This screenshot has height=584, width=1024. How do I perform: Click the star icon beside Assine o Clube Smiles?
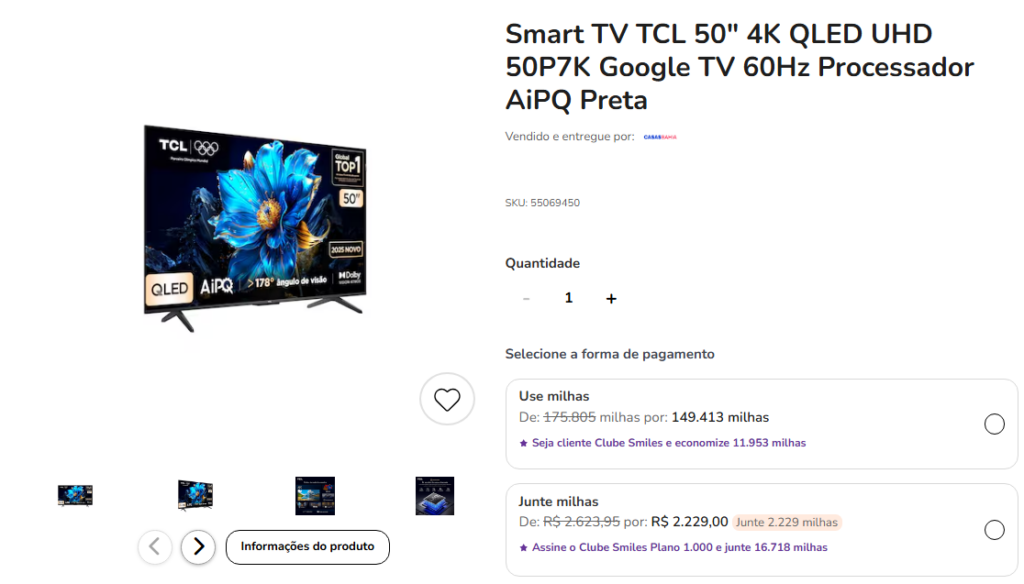click(523, 548)
